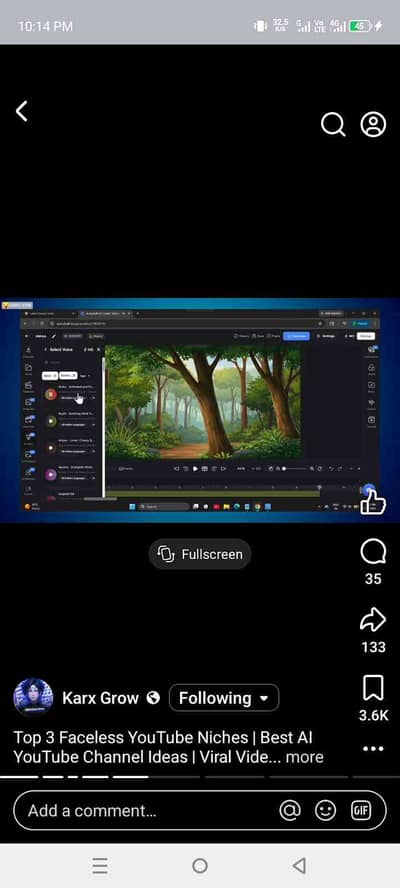Viewport: 400px width, 888px height.
Task: Seek using the video progress bar
Action: point(200,777)
